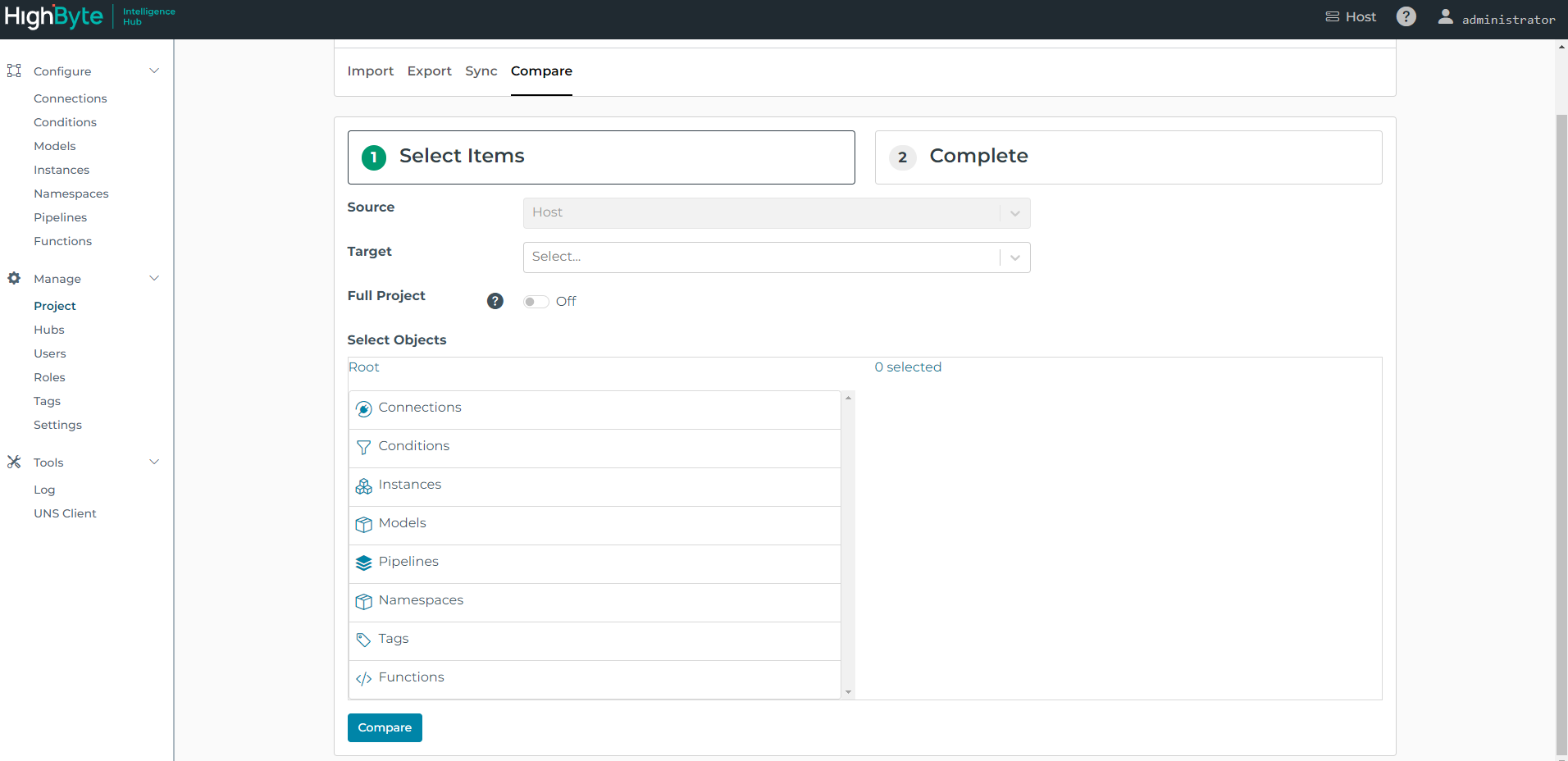Open help via Full Project question mark
This screenshot has width=1568, height=761.
tap(495, 301)
